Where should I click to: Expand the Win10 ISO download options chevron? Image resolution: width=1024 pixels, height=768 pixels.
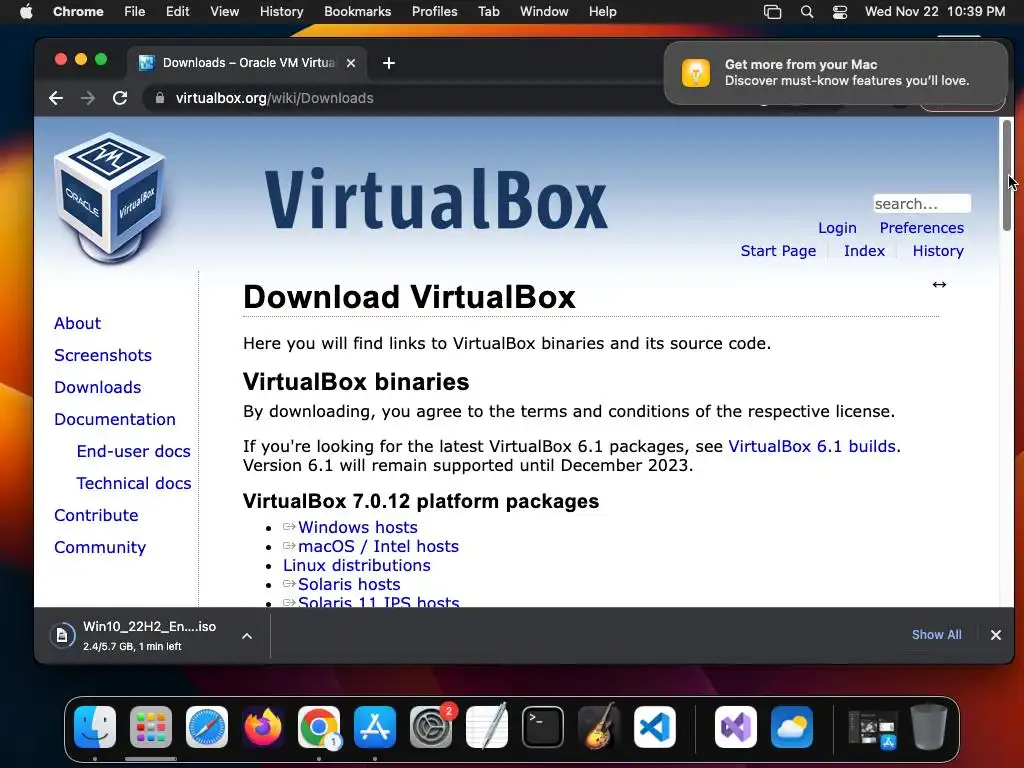pyautogui.click(x=247, y=635)
